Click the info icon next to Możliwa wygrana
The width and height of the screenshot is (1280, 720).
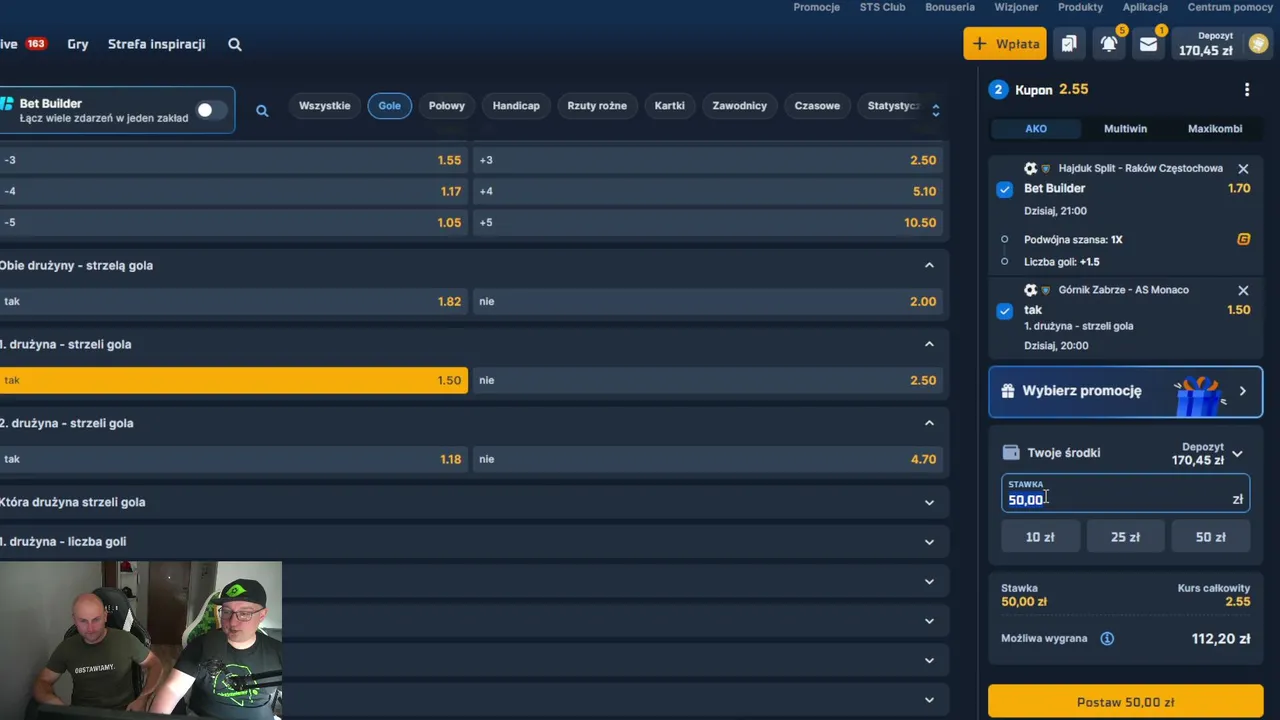coord(1107,638)
